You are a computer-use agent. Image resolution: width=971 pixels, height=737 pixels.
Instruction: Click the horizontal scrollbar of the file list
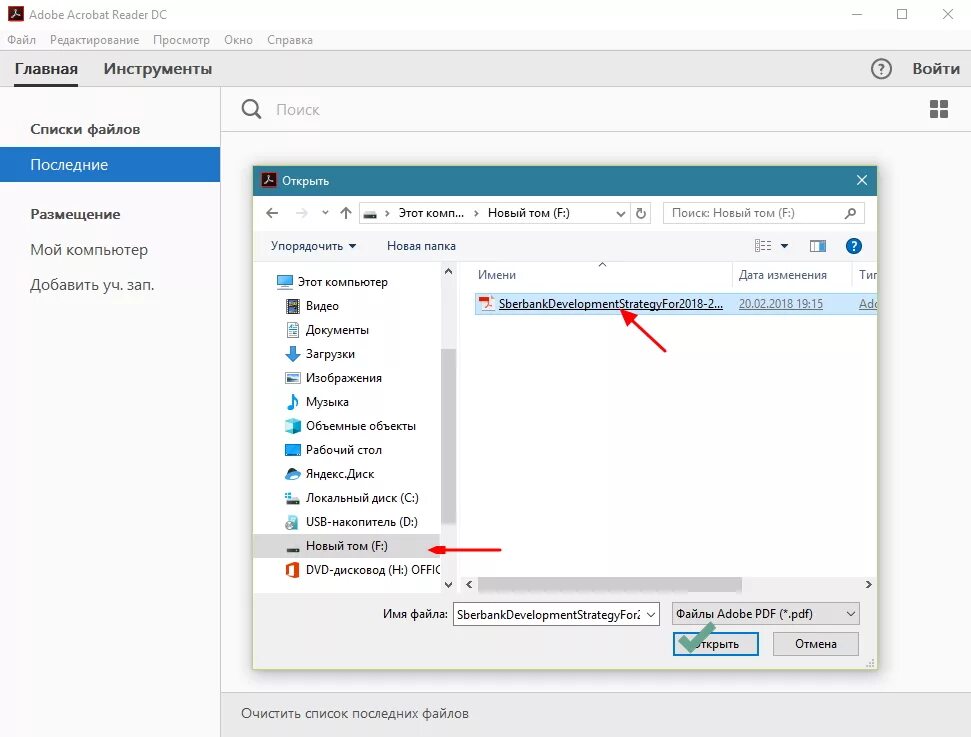[x=609, y=584]
